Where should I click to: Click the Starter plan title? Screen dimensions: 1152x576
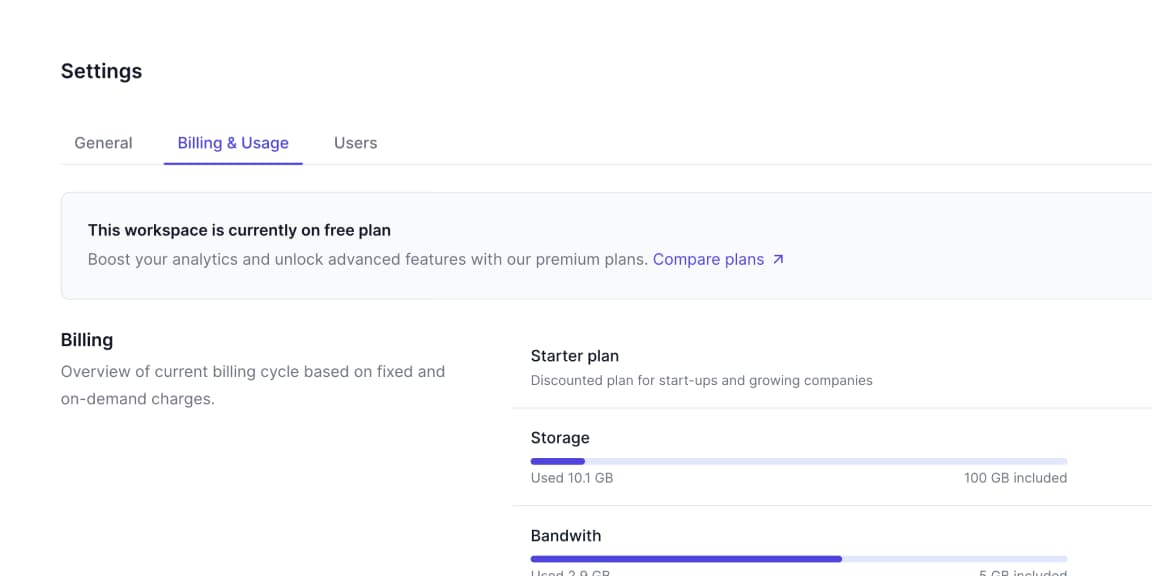click(574, 356)
